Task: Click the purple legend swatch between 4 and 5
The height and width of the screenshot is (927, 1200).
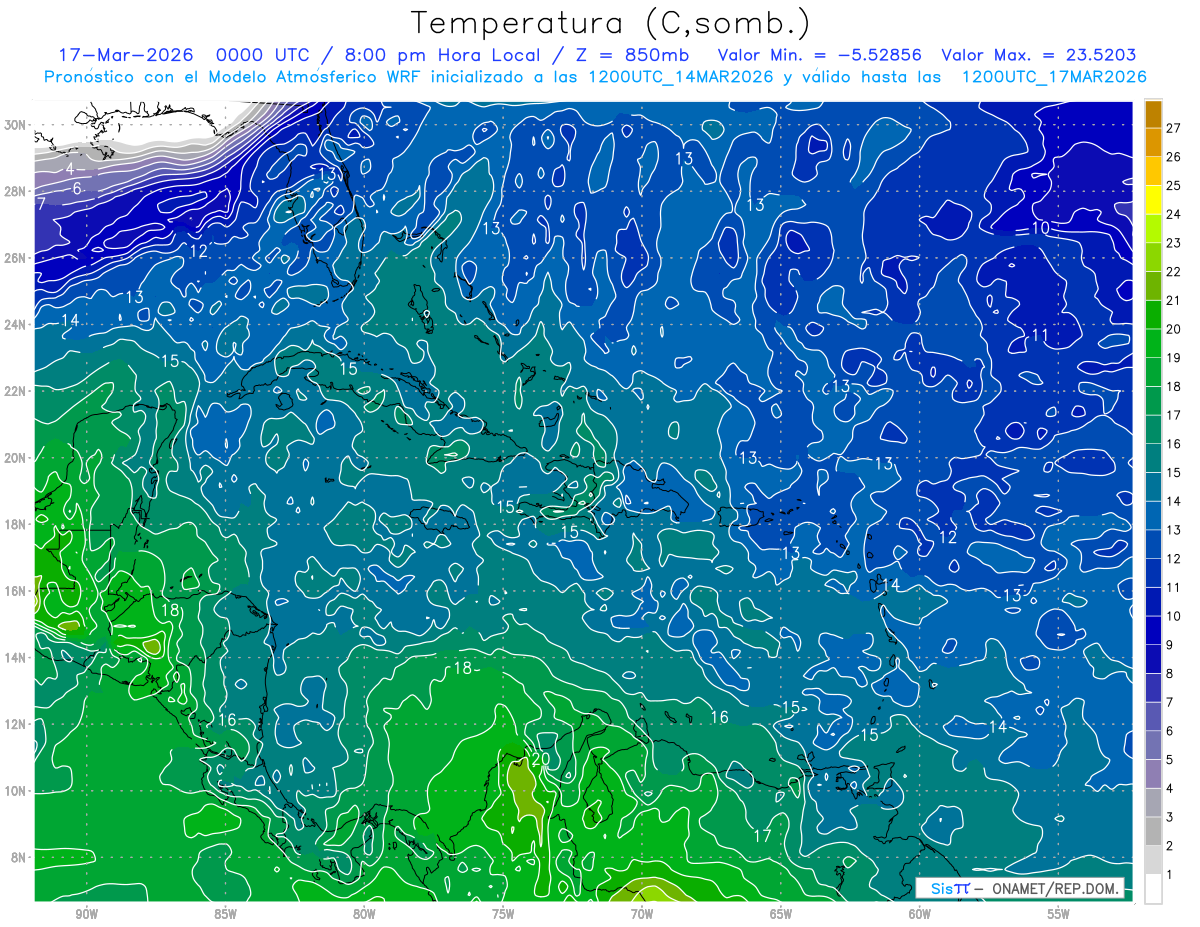Action: click(x=1153, y=774)
